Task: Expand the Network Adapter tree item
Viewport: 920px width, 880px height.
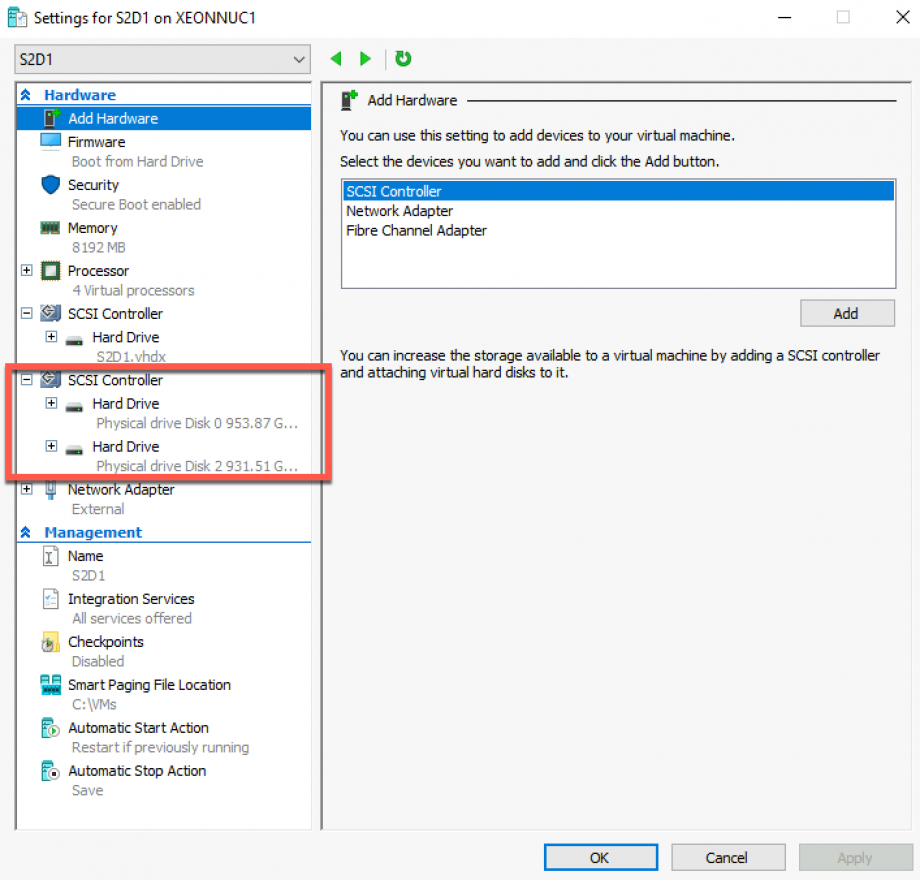Action: click(26, 489)
